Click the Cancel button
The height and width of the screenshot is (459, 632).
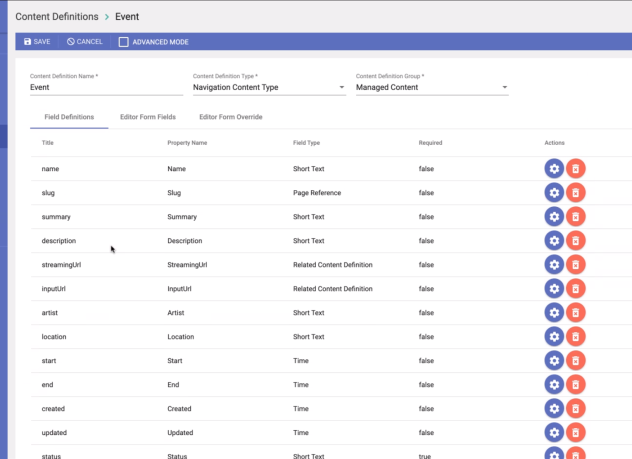click(x=85, y=42)
